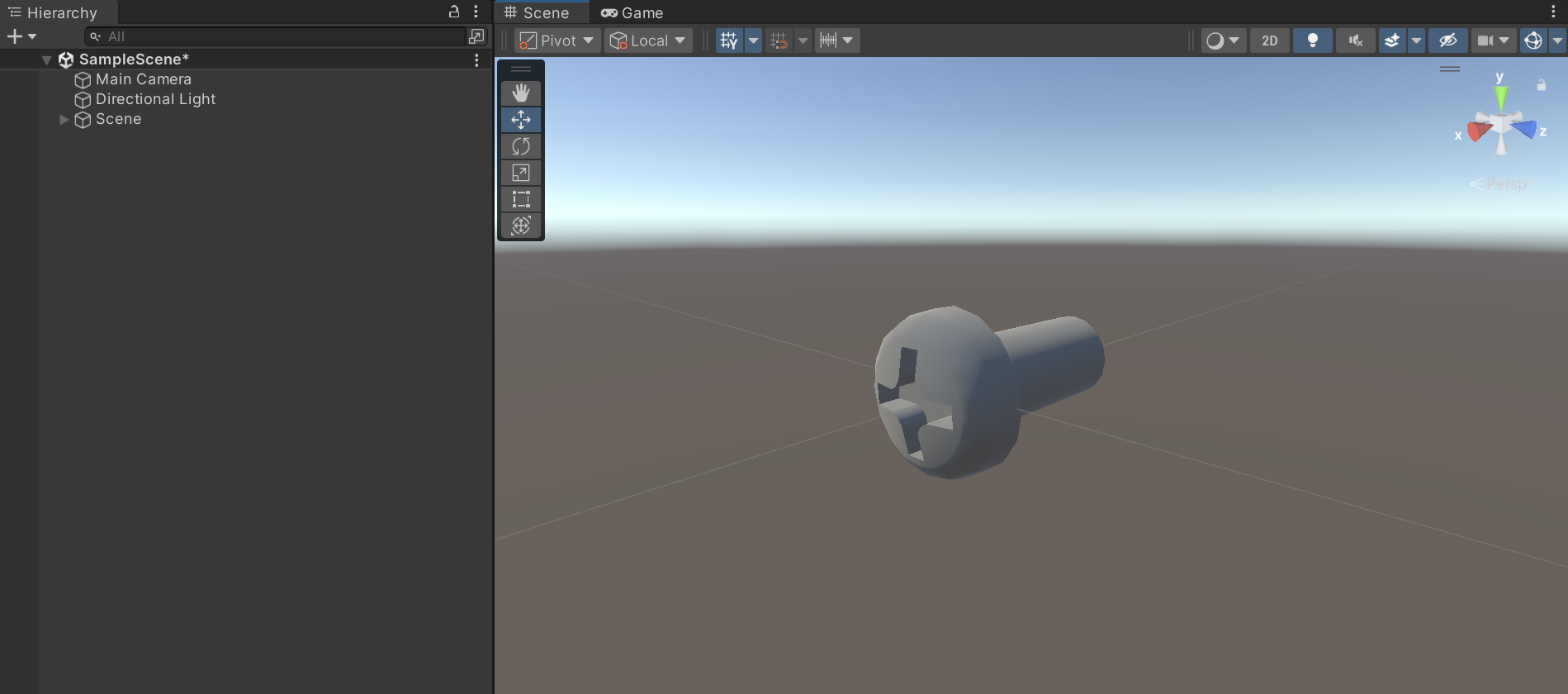Toggle 2D view mode
This screenshot has width=1568, height=694.
coord(1269,40)
